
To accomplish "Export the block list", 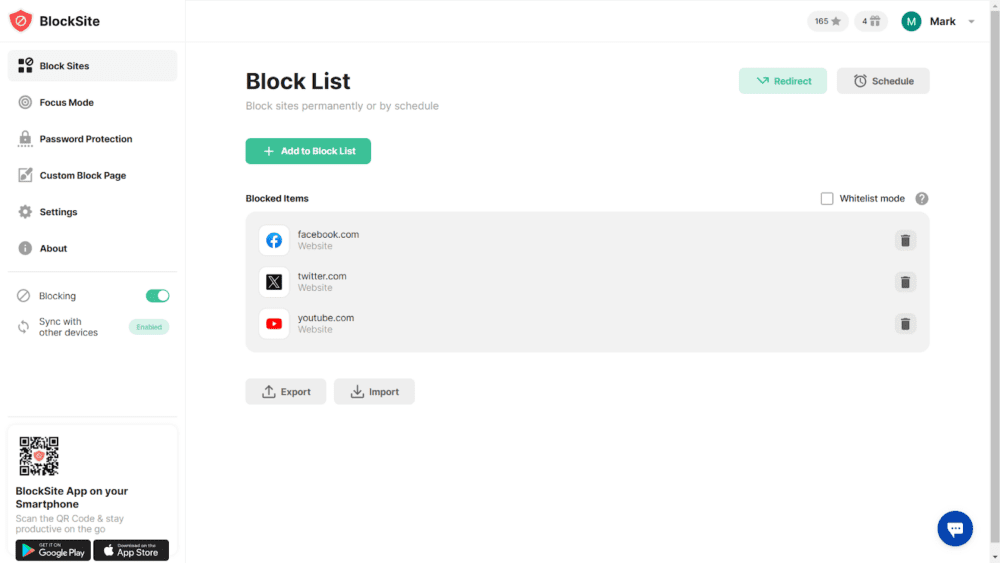I will tap(286, 391).
